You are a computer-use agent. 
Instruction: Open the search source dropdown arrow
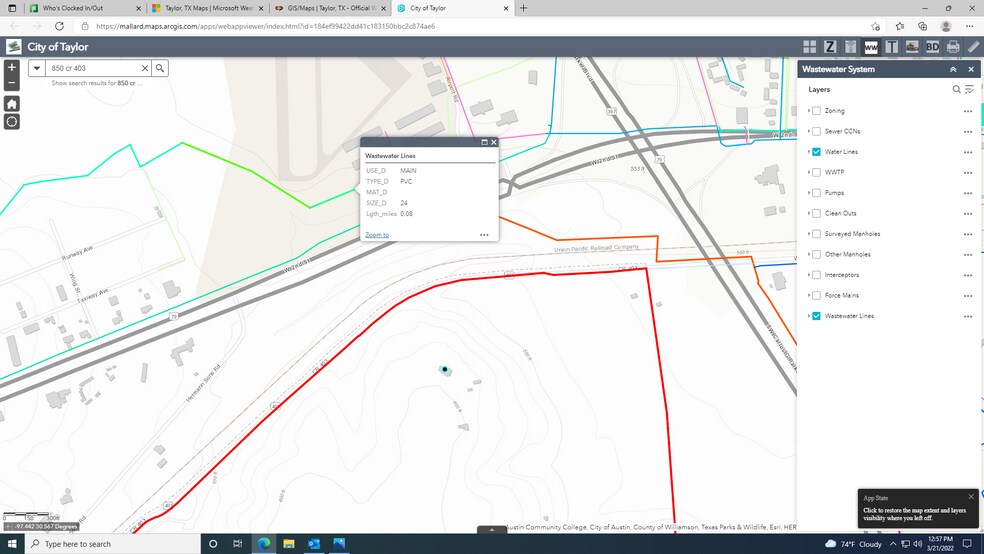point(37,68)
